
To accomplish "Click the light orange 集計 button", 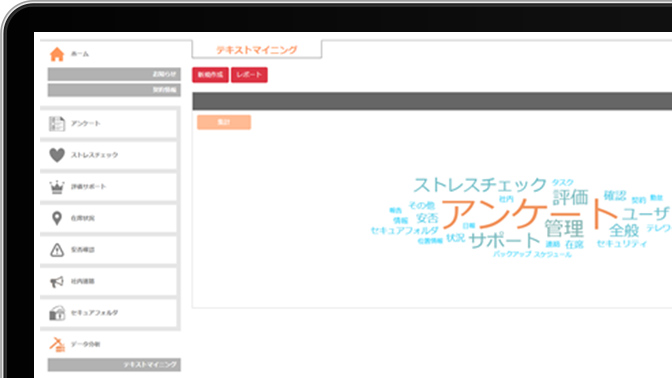I will [x=224, y=122].
